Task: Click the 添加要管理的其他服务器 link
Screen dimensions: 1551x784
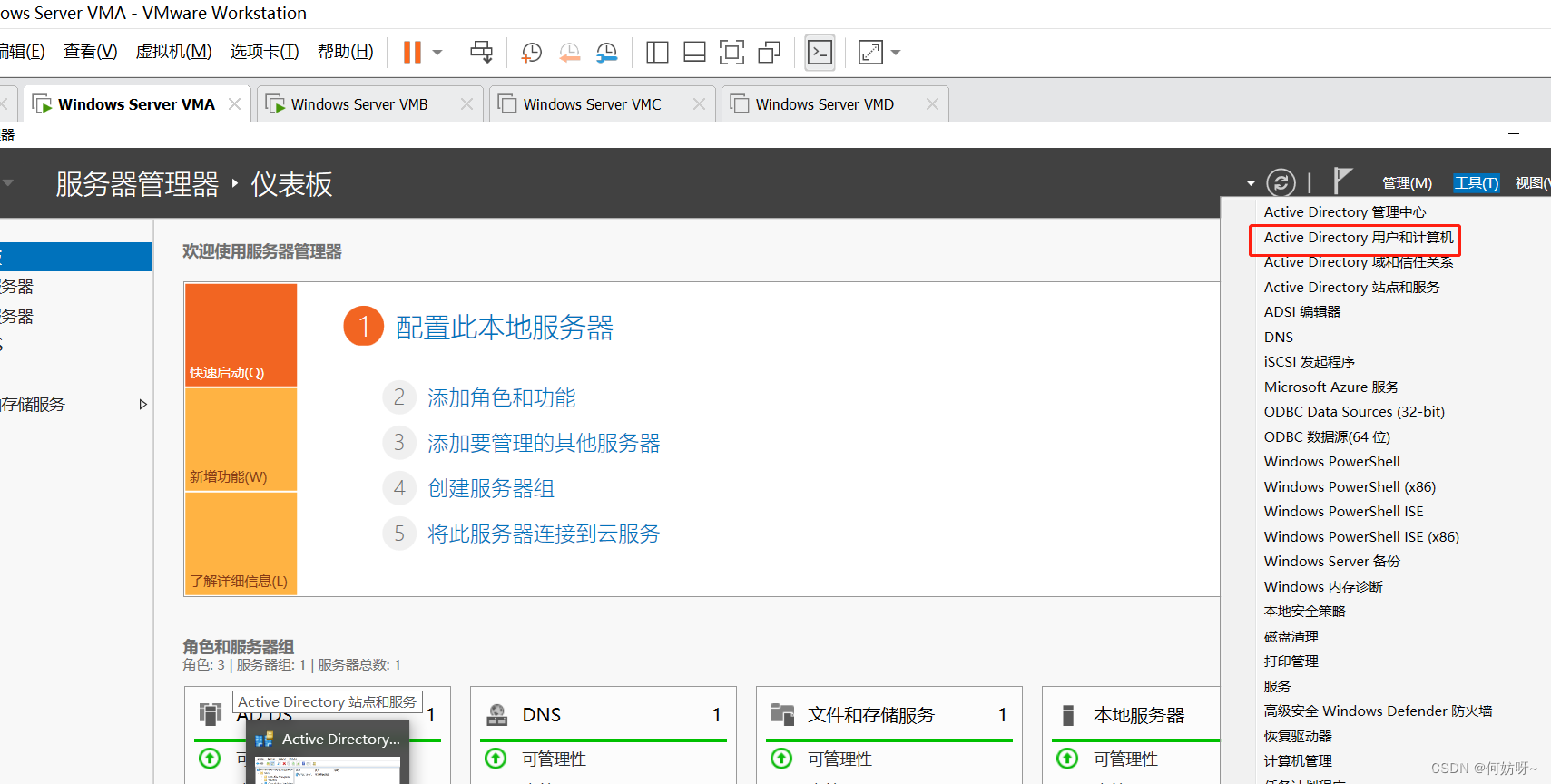Action: [x=544, y=443]
